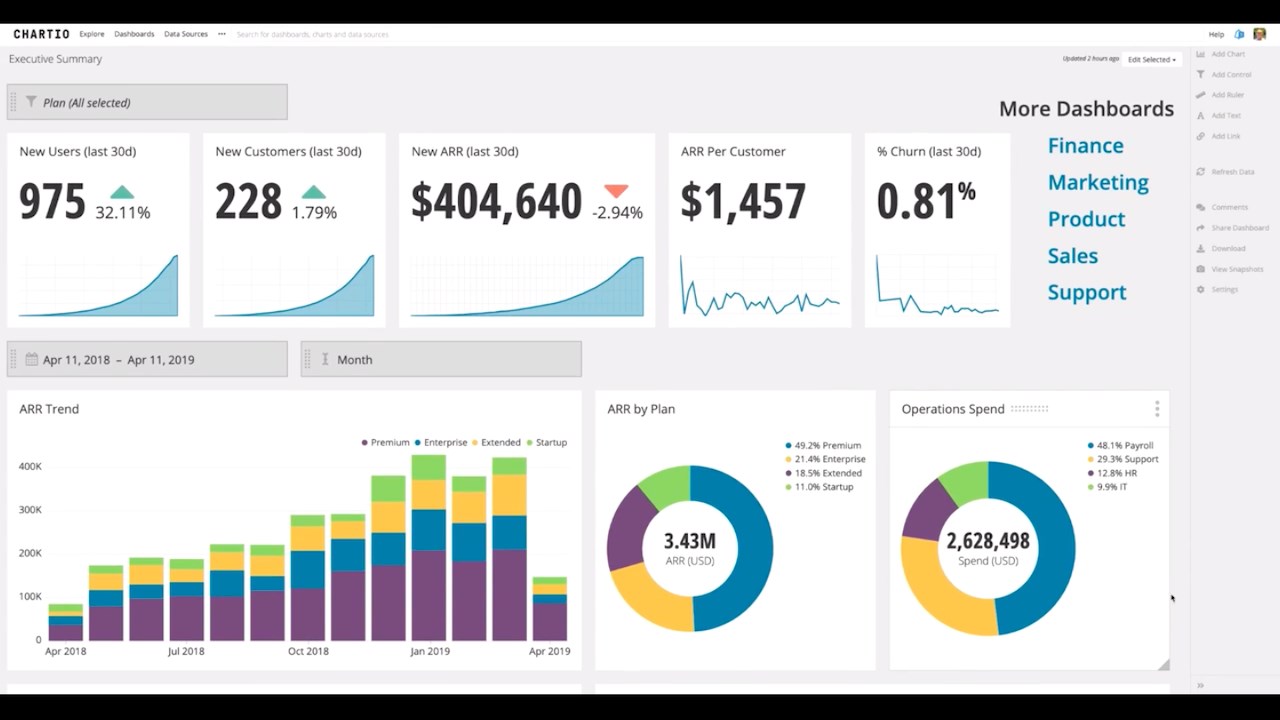Click the Add Link chain icon
The width and height of the screenshot is (1280, 720).
(1201, 136)
